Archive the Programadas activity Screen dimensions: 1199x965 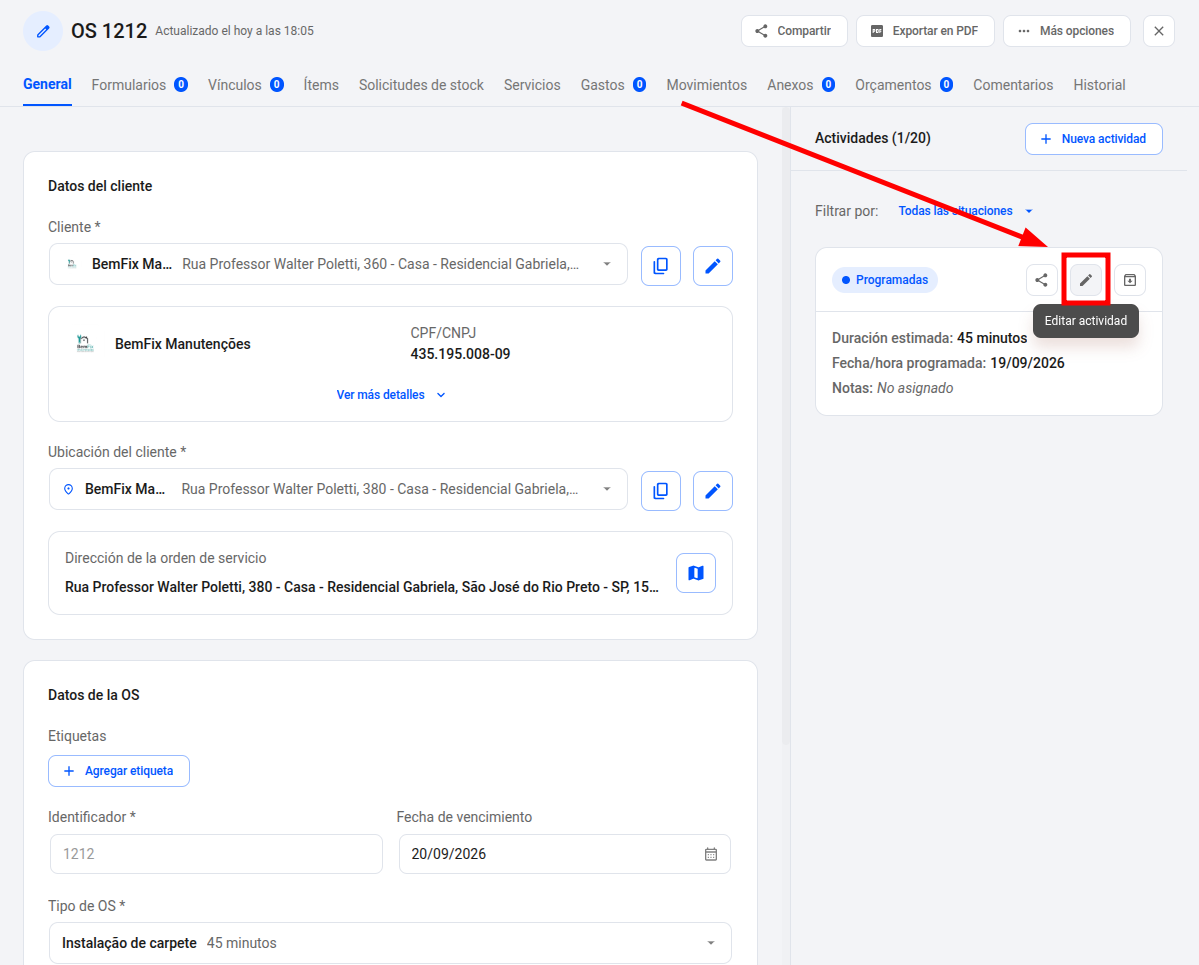pyautogui.click(x=1129, y=280)
